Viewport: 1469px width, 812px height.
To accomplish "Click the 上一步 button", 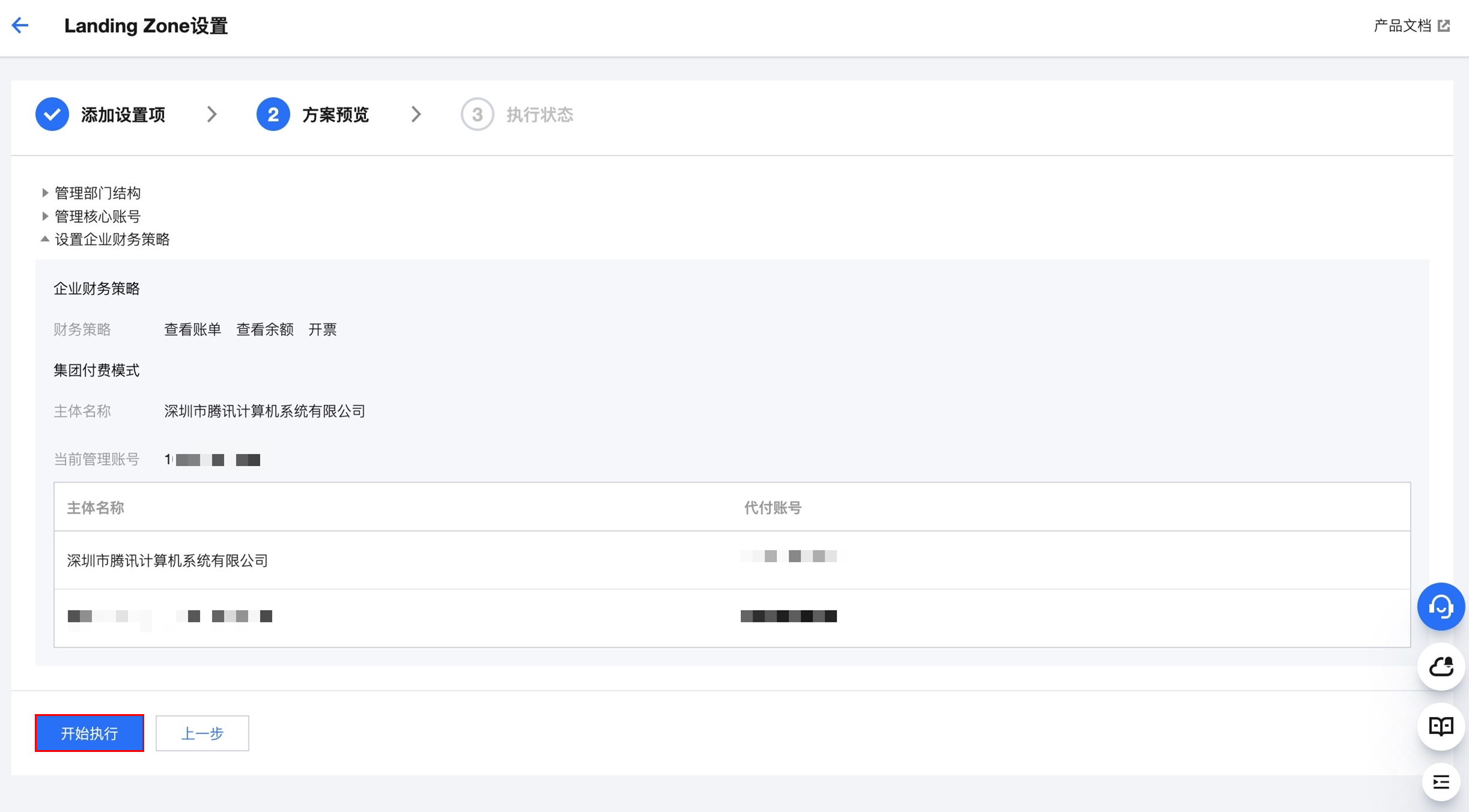I will (x=202, y=733).
